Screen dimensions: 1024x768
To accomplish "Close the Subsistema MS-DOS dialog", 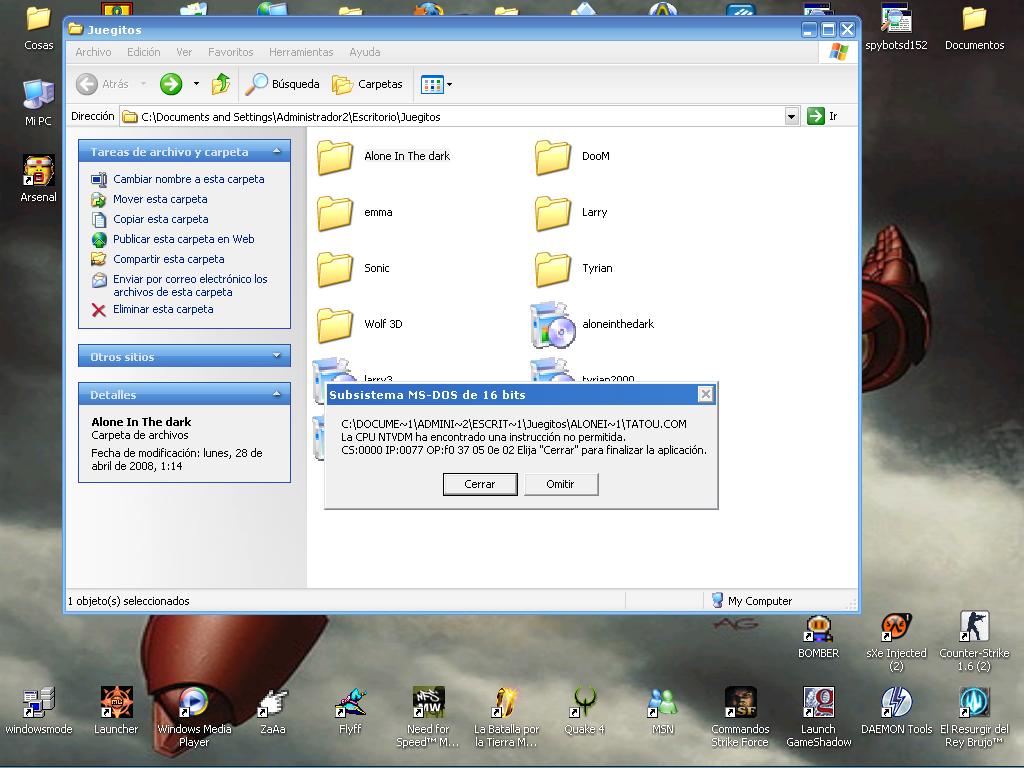I will coord(705,394).
